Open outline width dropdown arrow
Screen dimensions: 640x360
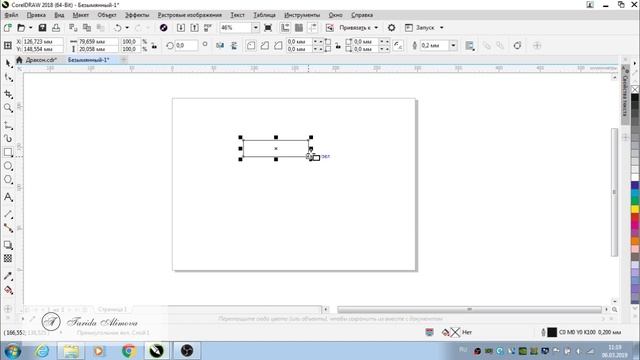click(x=453, y=45)
